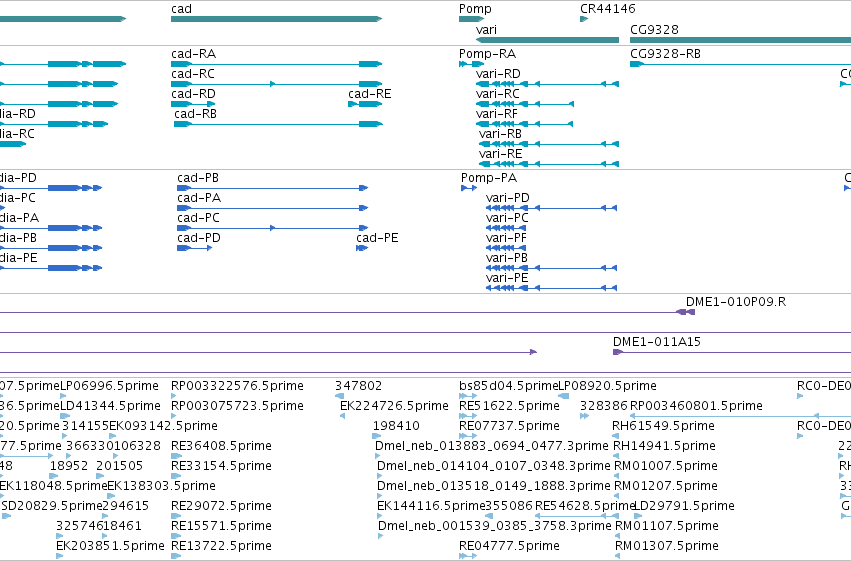The image size is (851, 561).
Task: Click the RP003322576.5prime EST label
Action: tap(237, 386)
